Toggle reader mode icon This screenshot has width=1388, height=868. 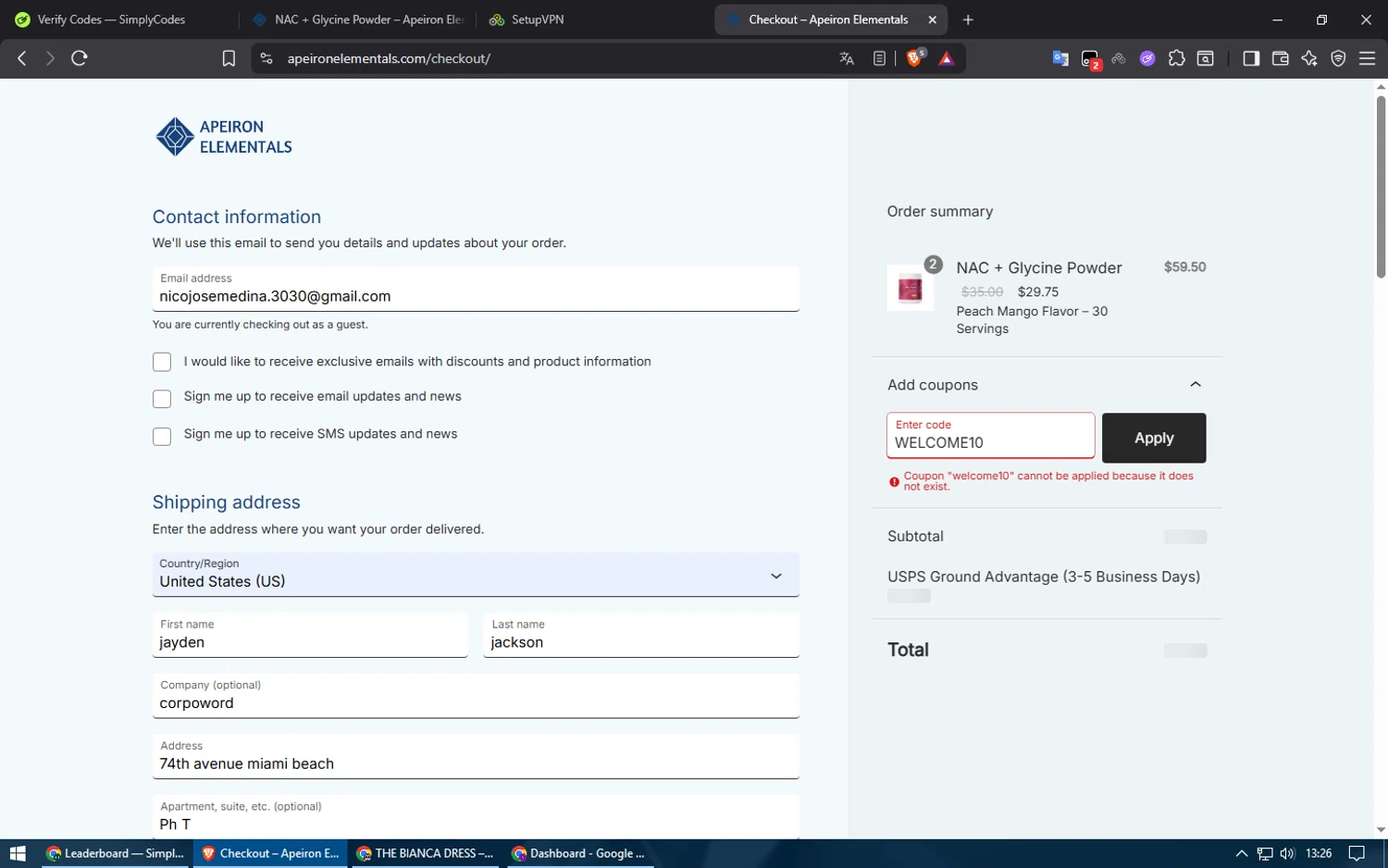879,58
